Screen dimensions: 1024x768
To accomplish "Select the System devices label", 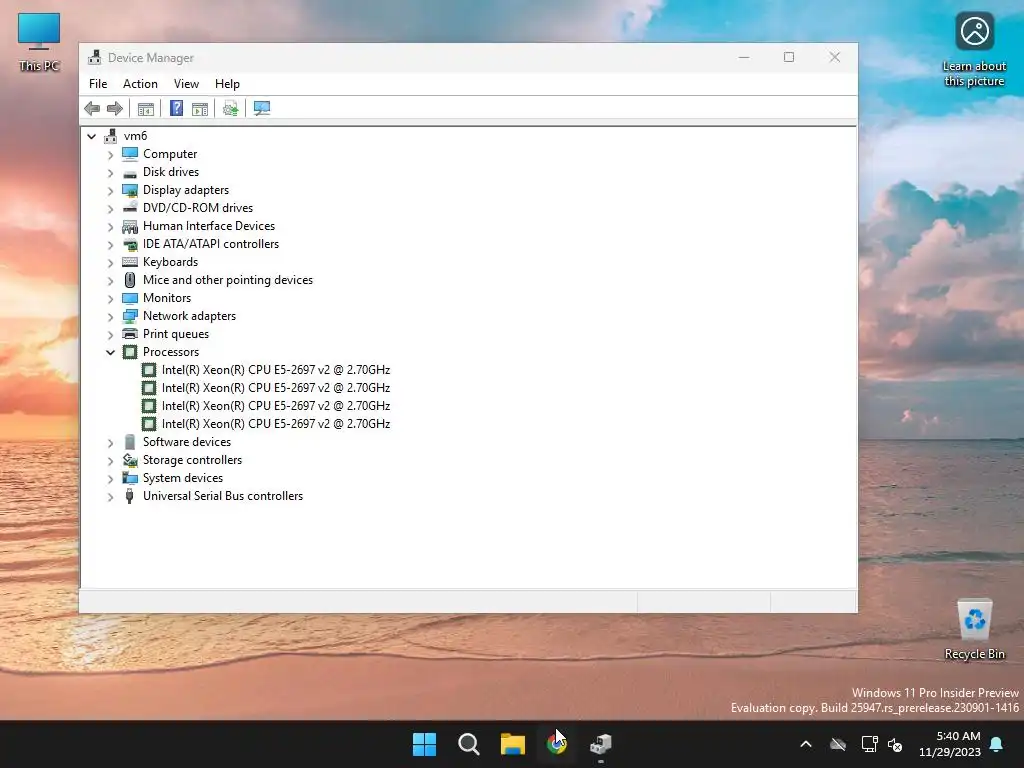I will click(x=183, y=478).
